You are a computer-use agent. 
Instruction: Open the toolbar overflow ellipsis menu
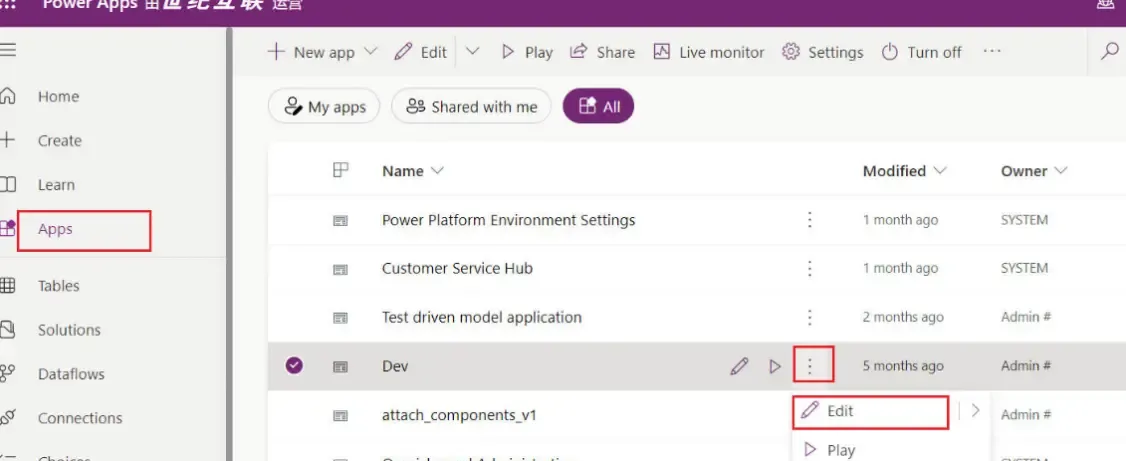click(x=992, y=52)
